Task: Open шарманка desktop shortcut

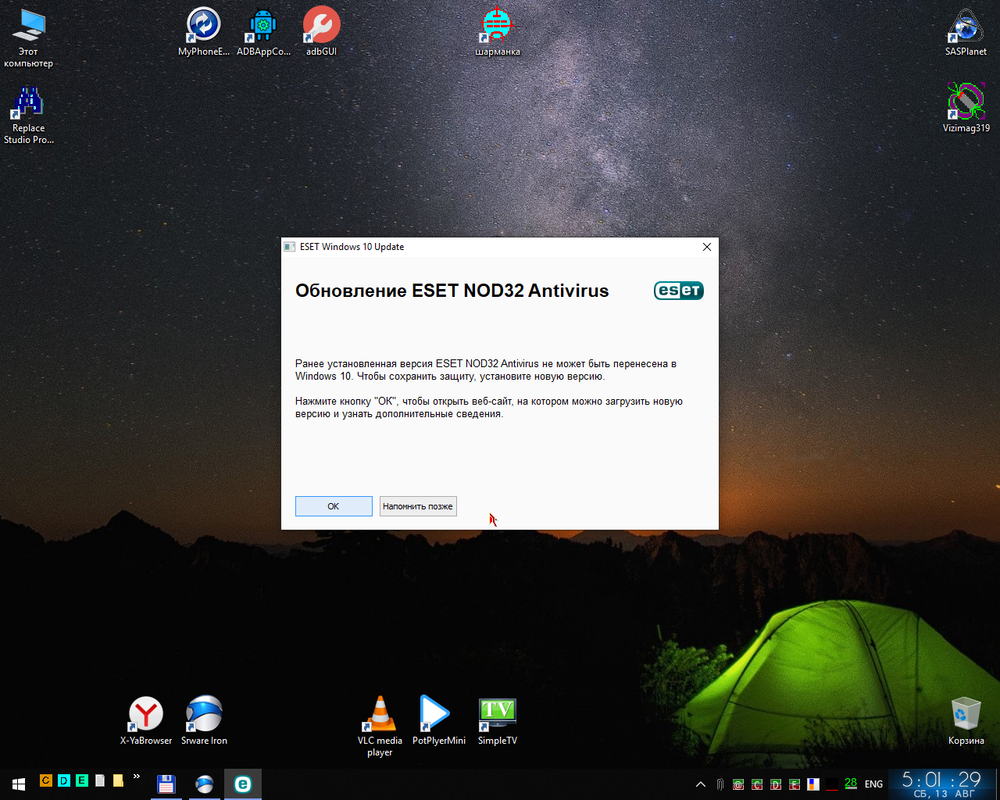Action: (497, 32)
